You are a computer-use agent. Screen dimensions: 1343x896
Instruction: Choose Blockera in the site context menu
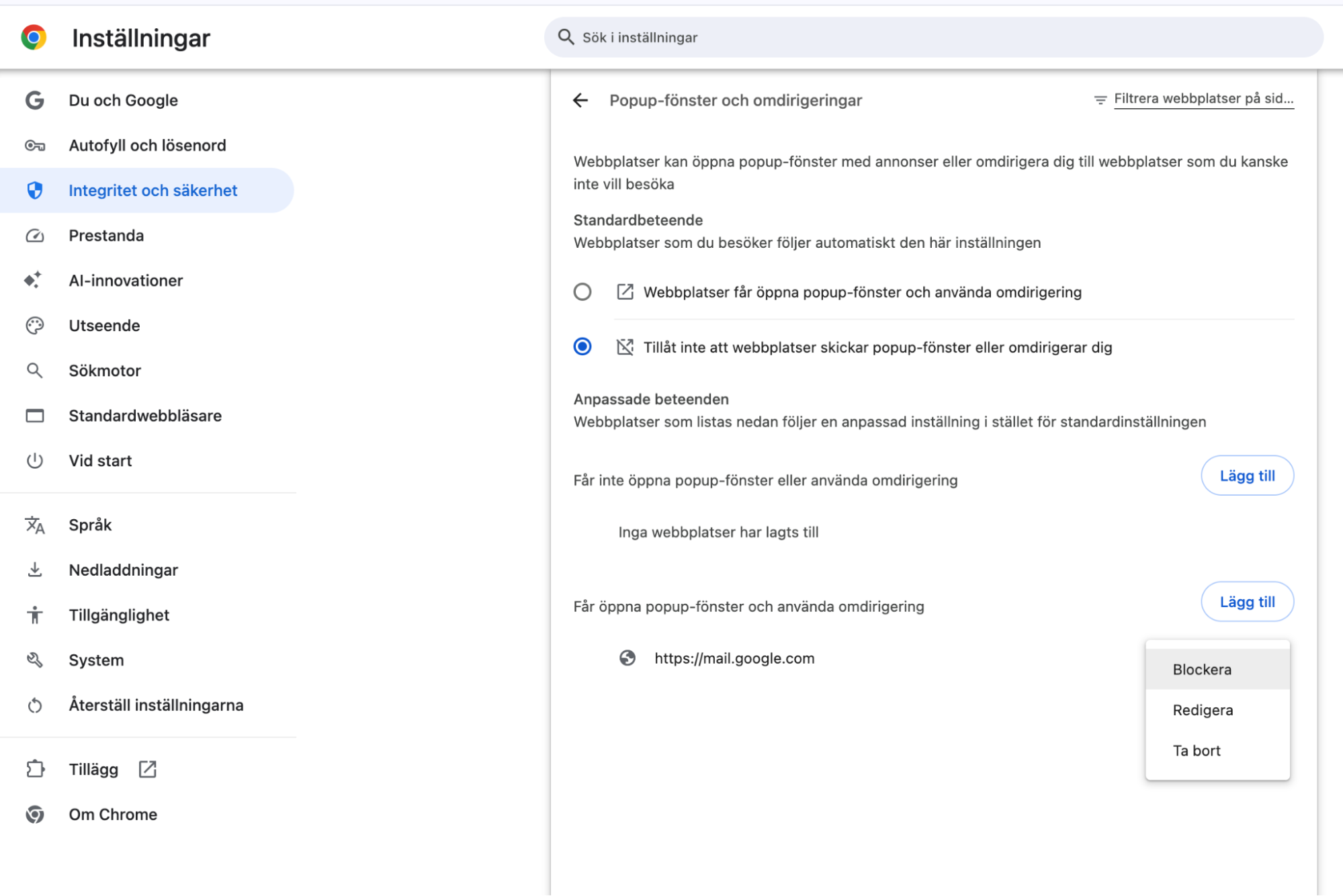pyautogui.click(x=1217, y=670)
